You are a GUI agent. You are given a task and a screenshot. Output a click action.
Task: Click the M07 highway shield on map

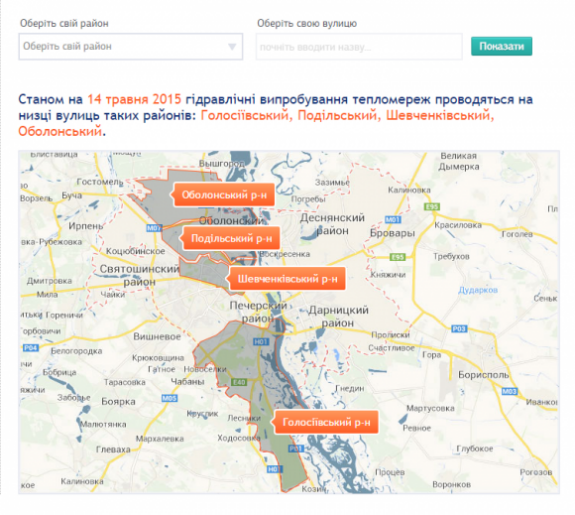point(154,228)
